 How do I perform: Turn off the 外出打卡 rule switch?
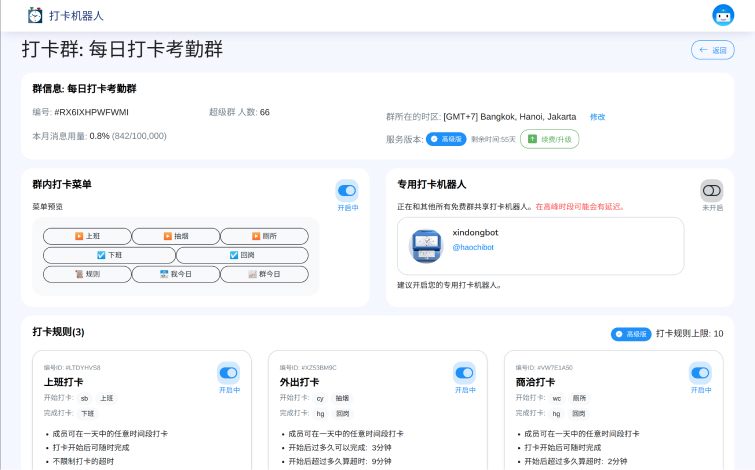464,373
